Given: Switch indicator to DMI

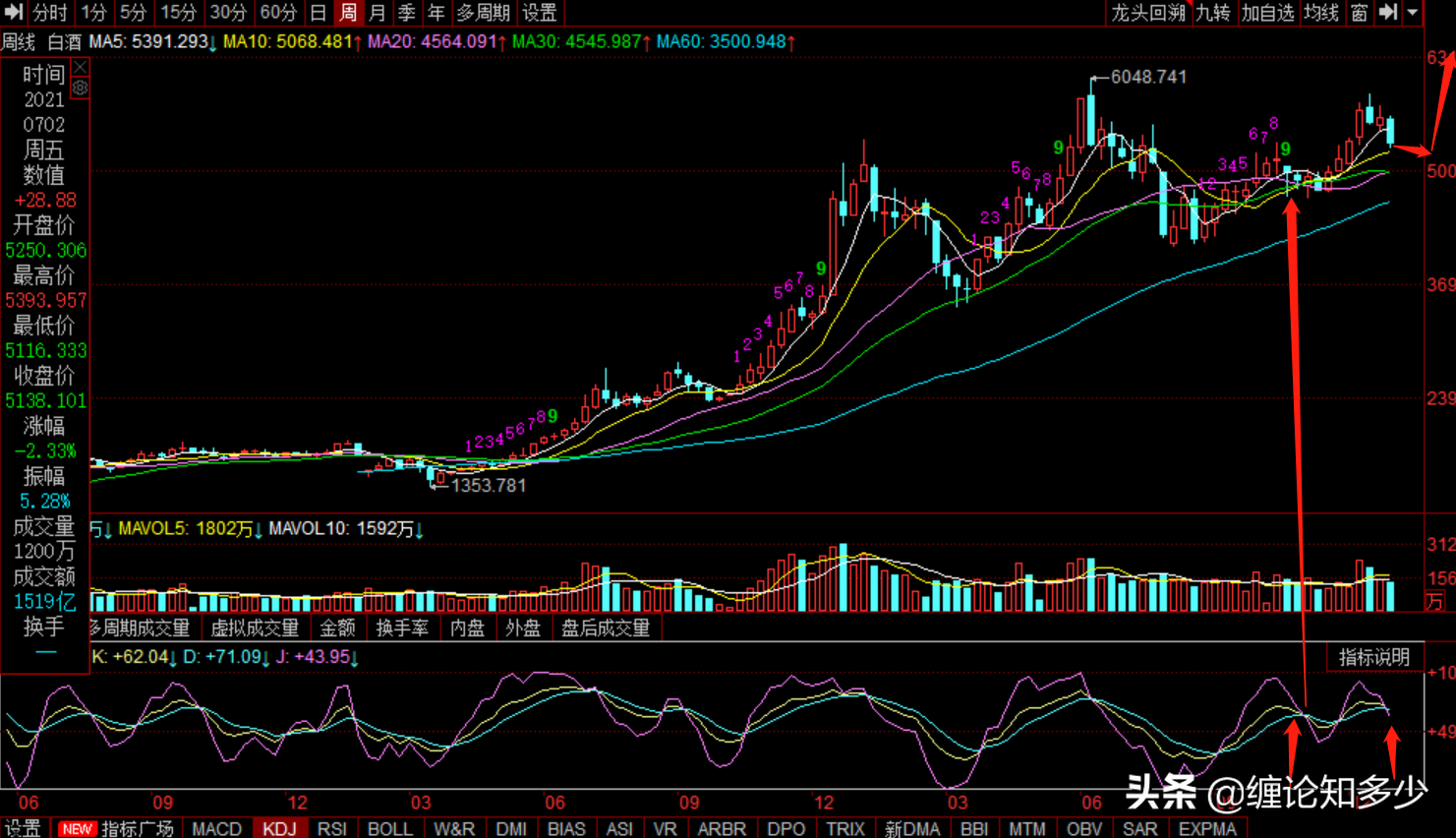Looking at the screenshot, I should (511, 828).
